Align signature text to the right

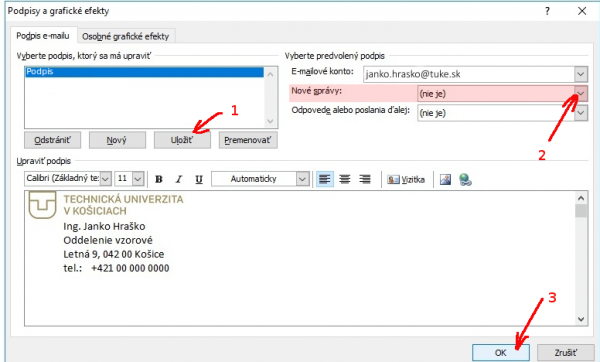(x=365, y=179)
